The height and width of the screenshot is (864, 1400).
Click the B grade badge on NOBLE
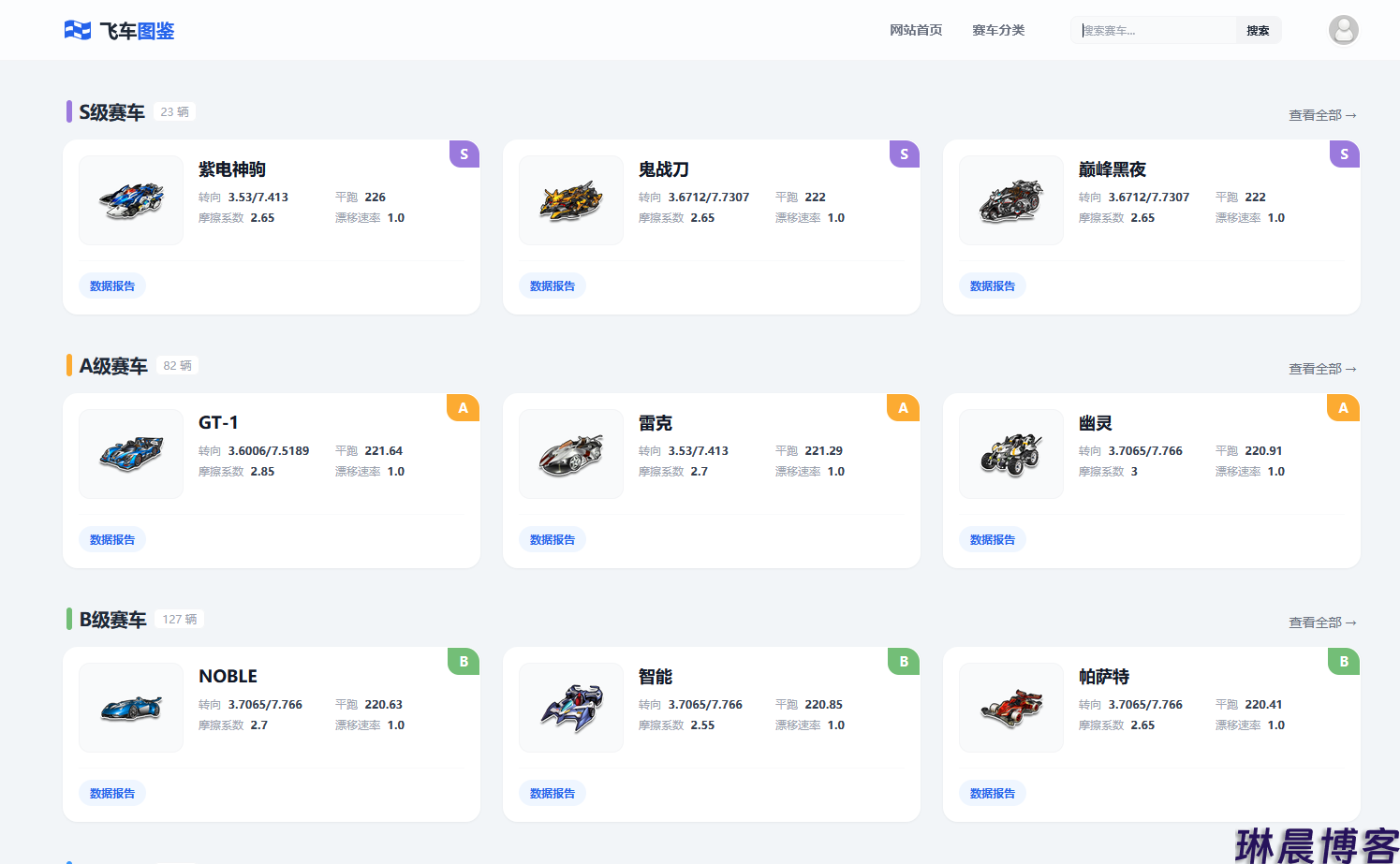click(463, 661)
